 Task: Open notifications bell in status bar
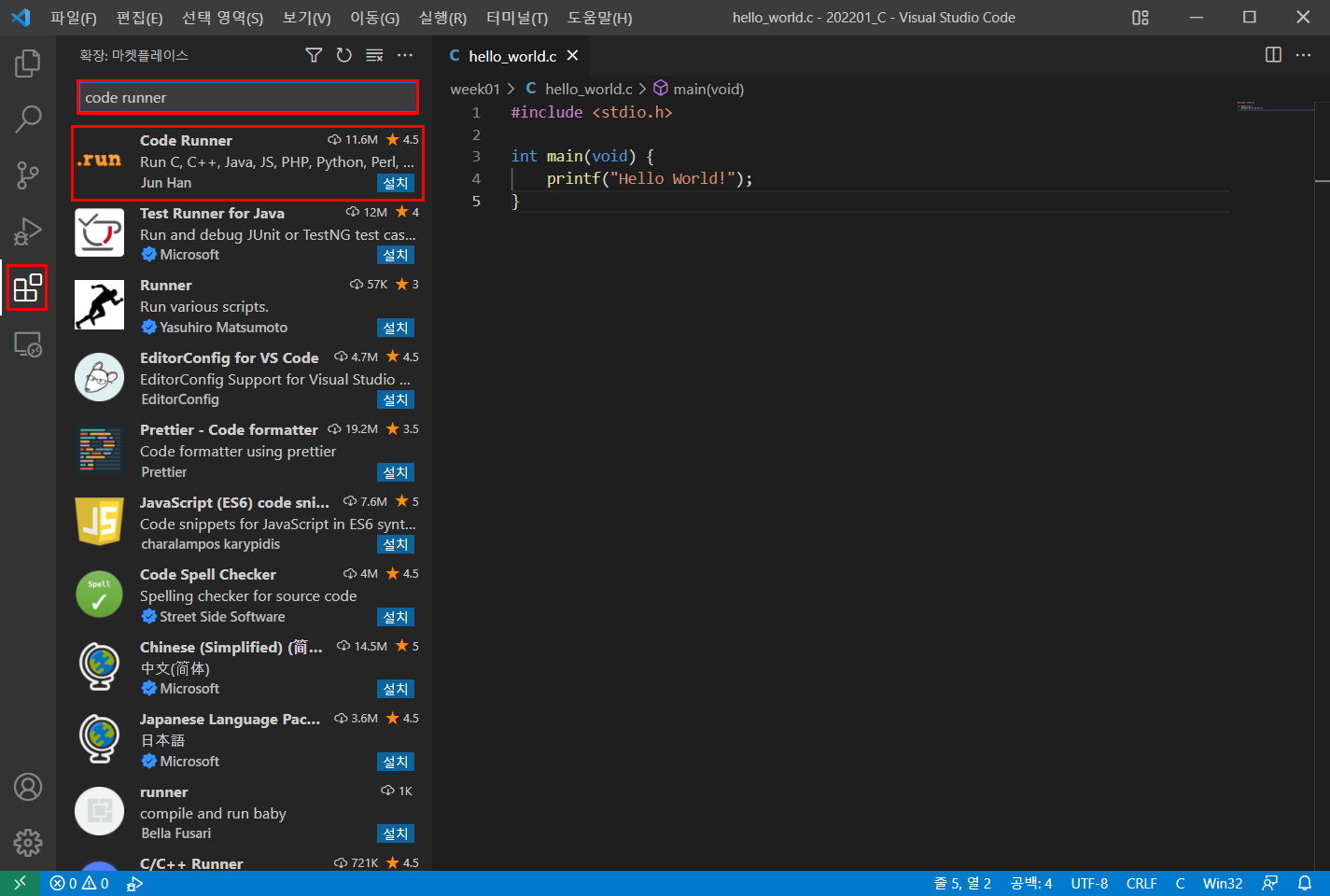coord(1305,884)
